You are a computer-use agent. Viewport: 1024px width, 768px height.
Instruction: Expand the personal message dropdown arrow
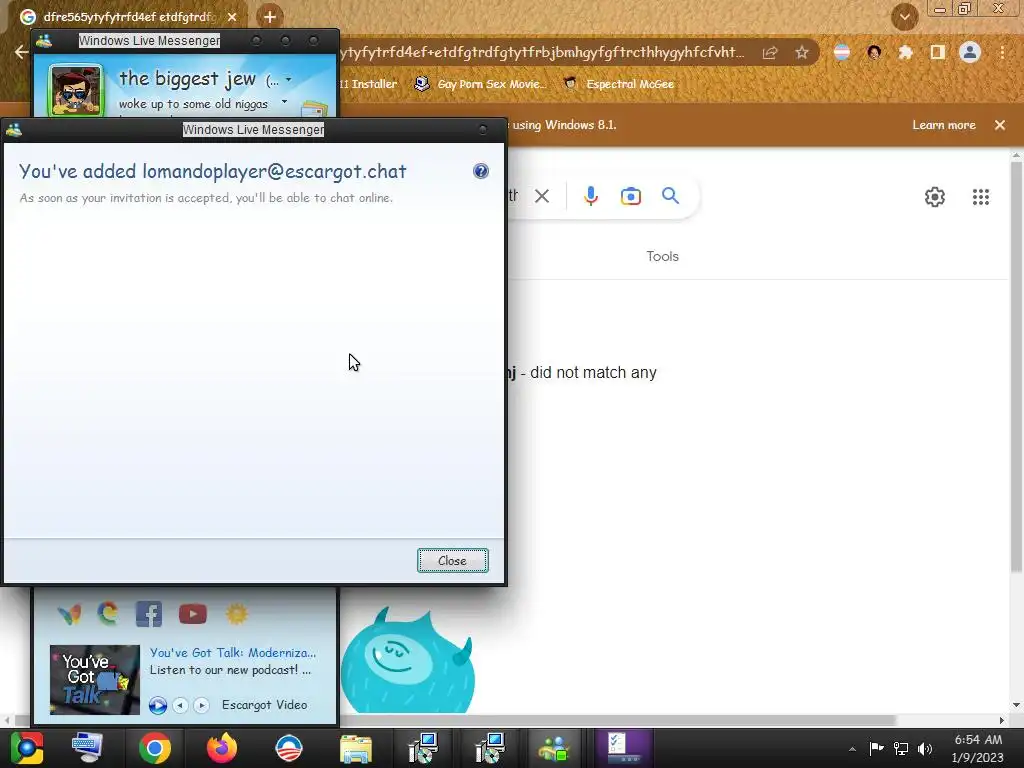284,102
